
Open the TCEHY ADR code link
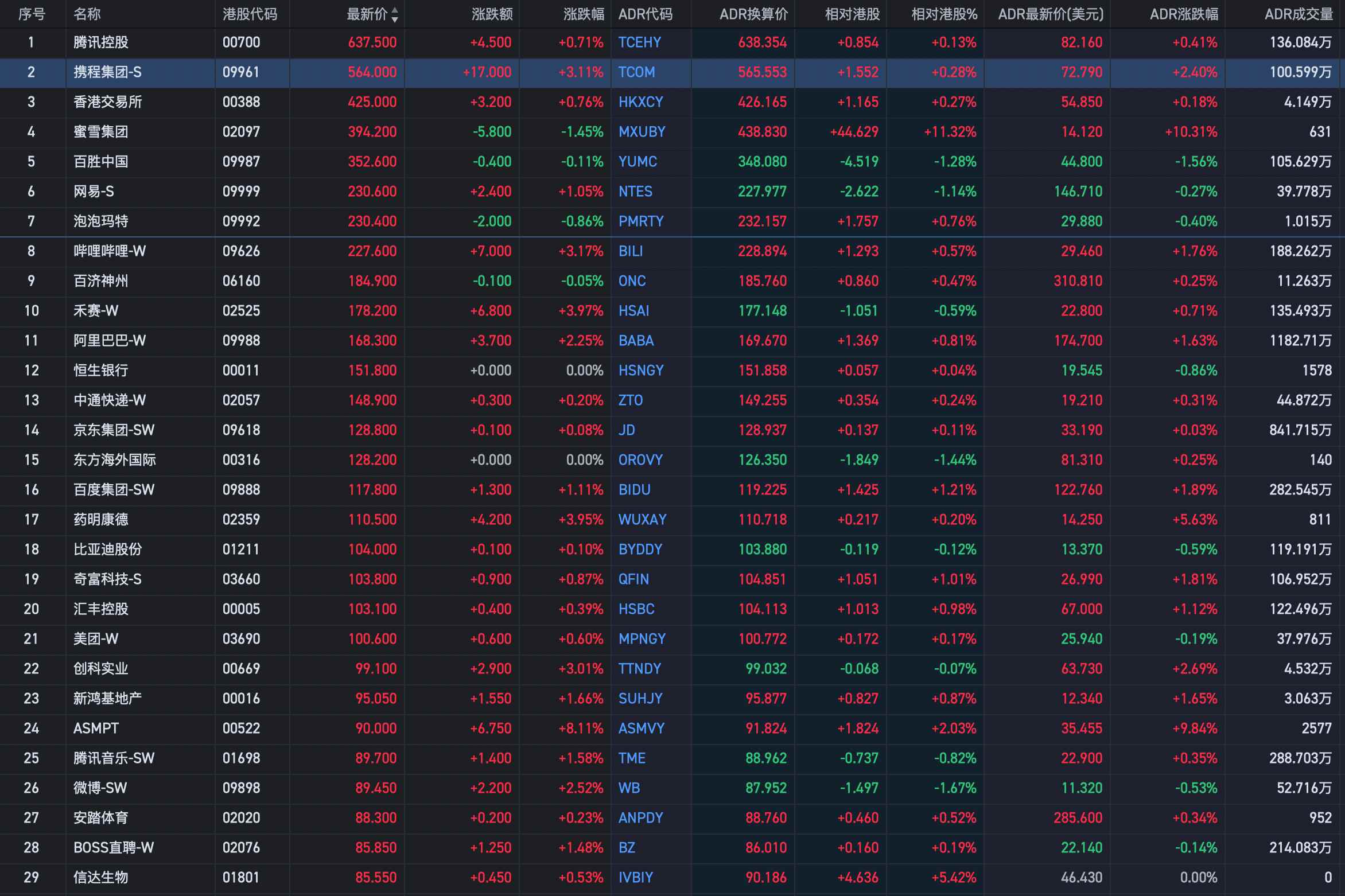point(639,42)
